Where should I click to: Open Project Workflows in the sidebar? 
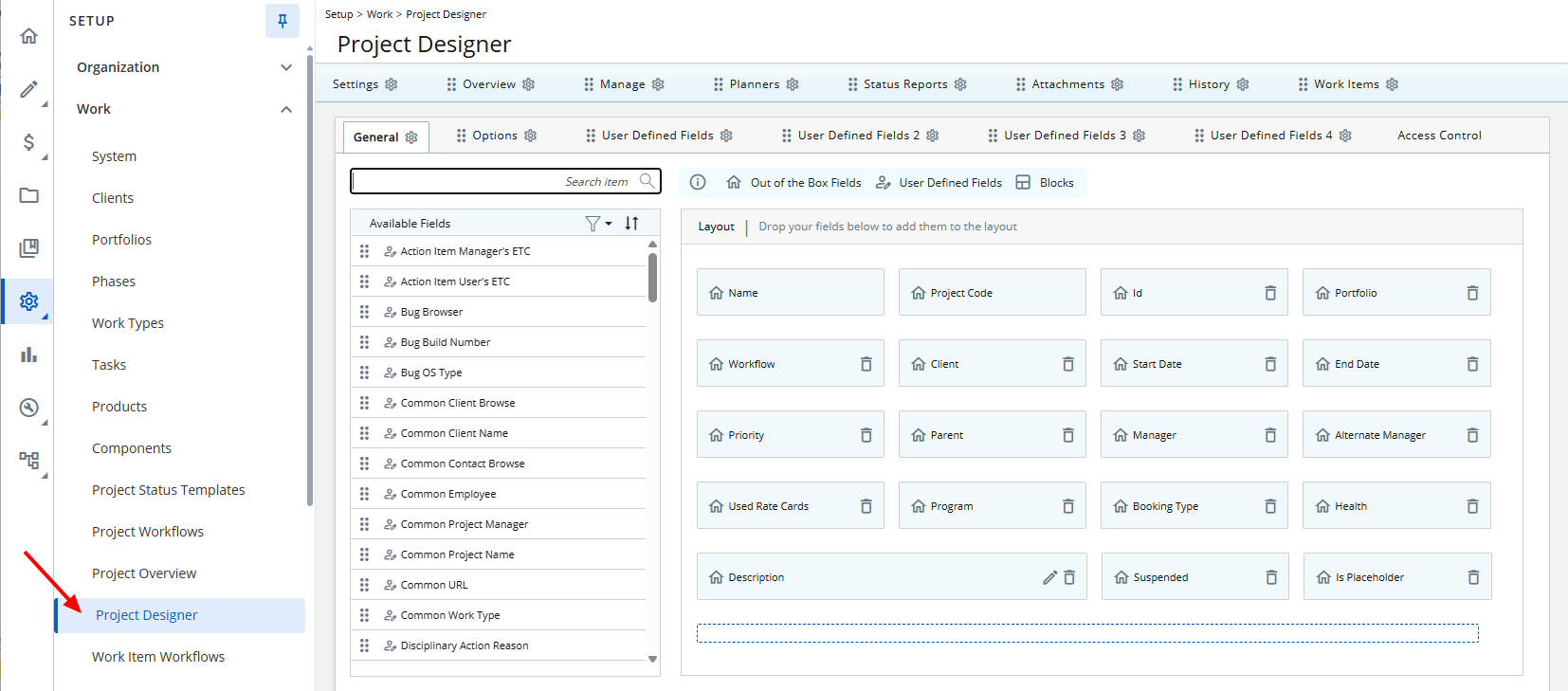[148, 532]
